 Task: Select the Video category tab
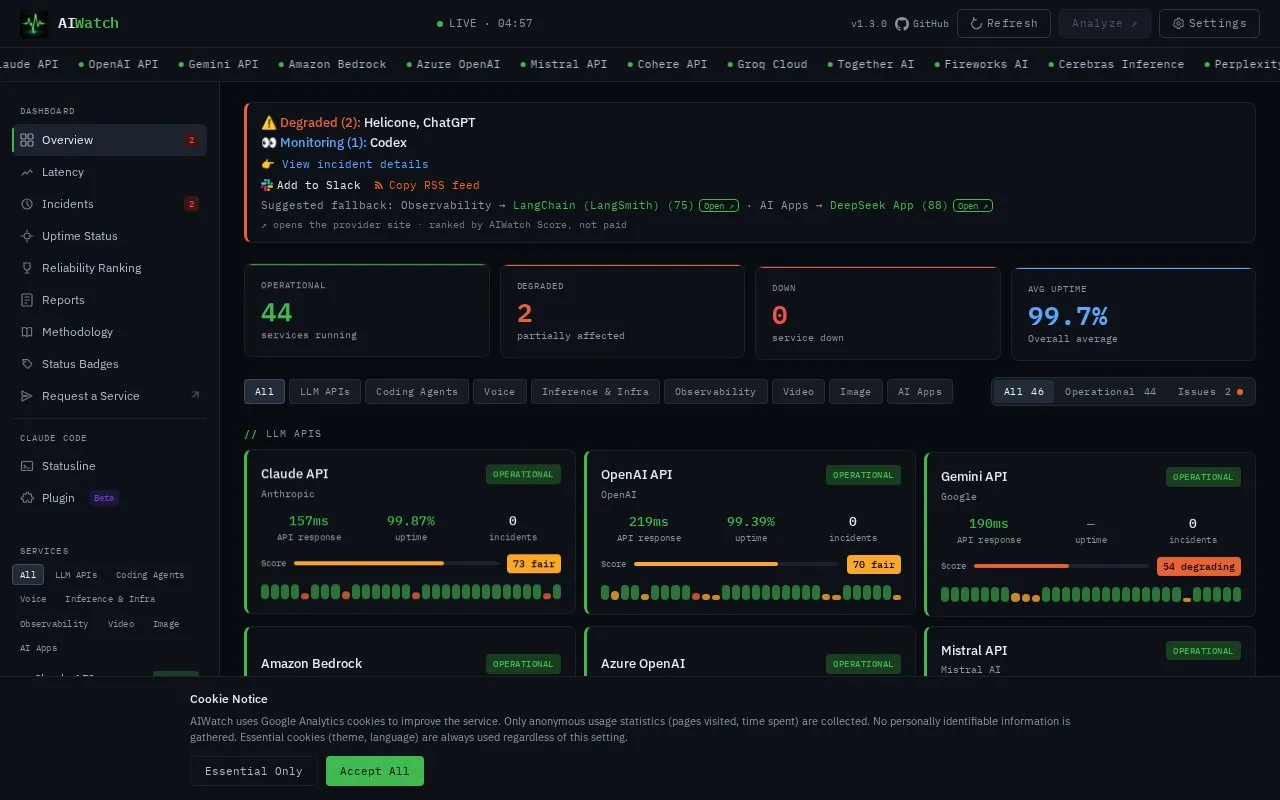pyautogui.click(x=798, y=392)
